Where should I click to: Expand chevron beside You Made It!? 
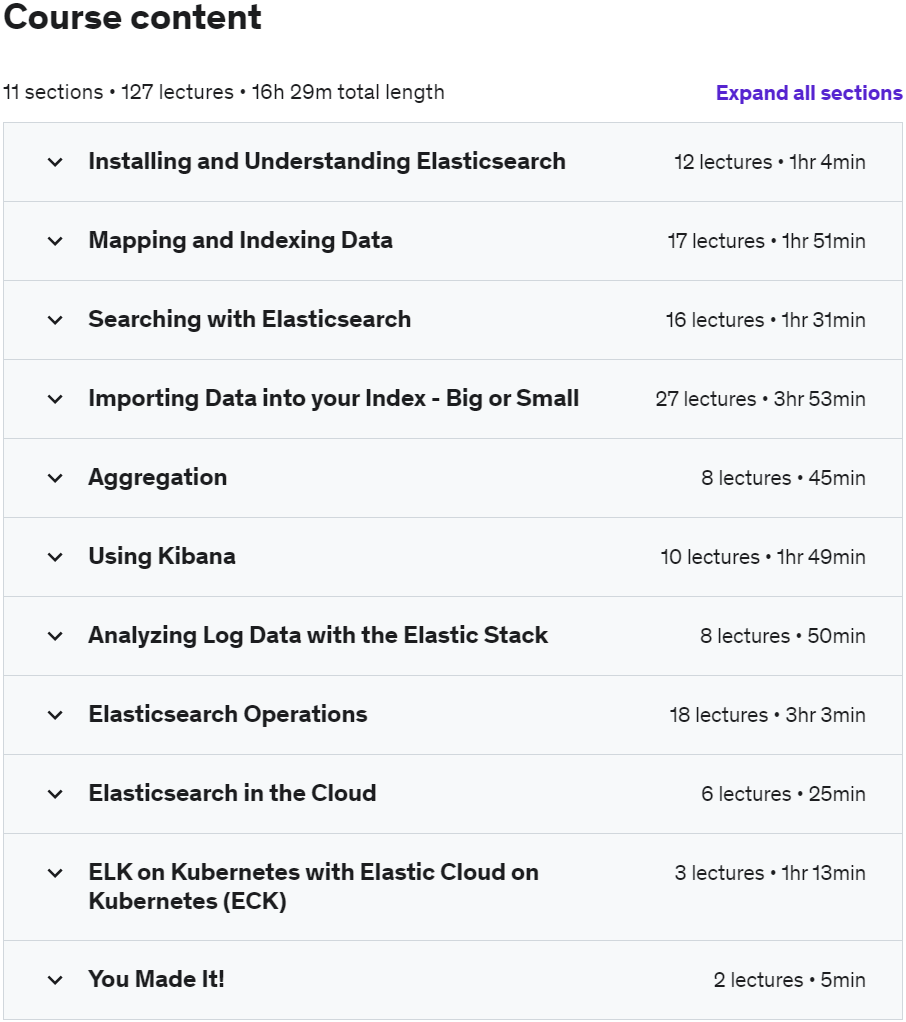55,979
